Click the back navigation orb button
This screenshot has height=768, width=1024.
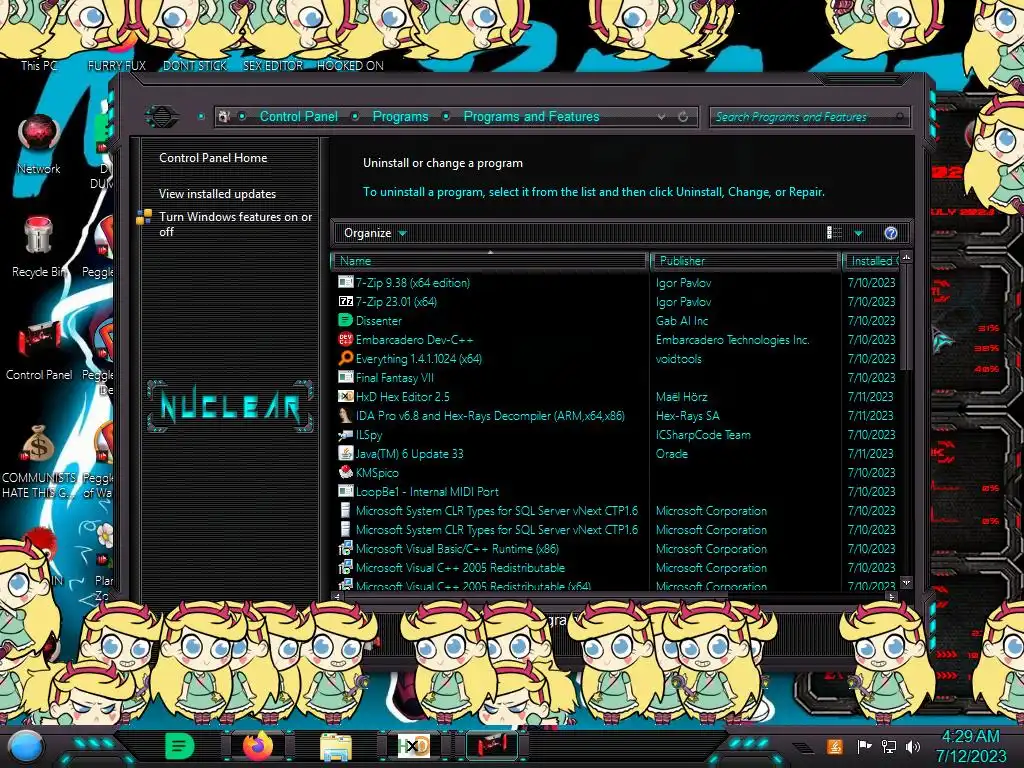[162, 117]
